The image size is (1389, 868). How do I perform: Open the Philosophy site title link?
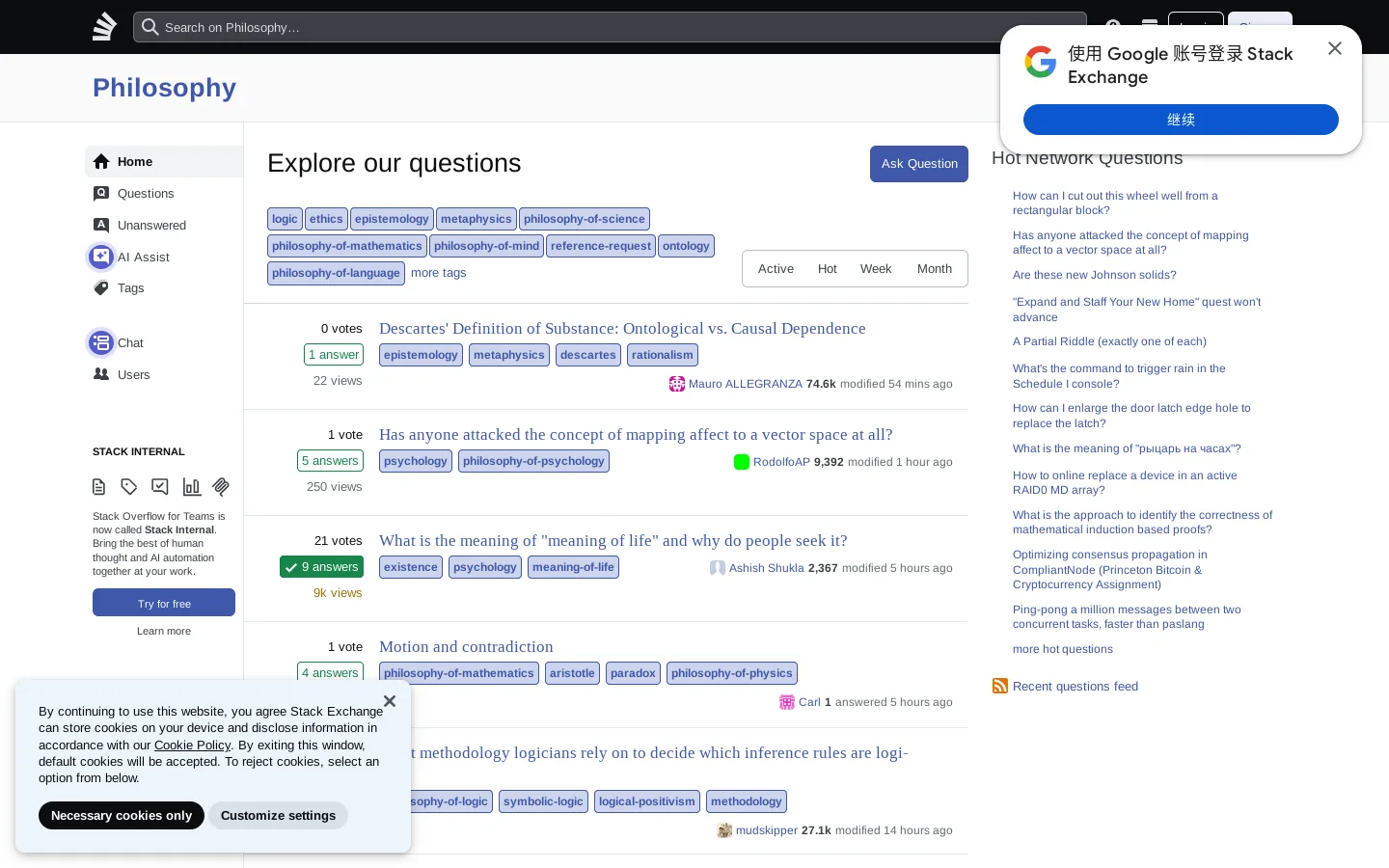coord(164,88)
